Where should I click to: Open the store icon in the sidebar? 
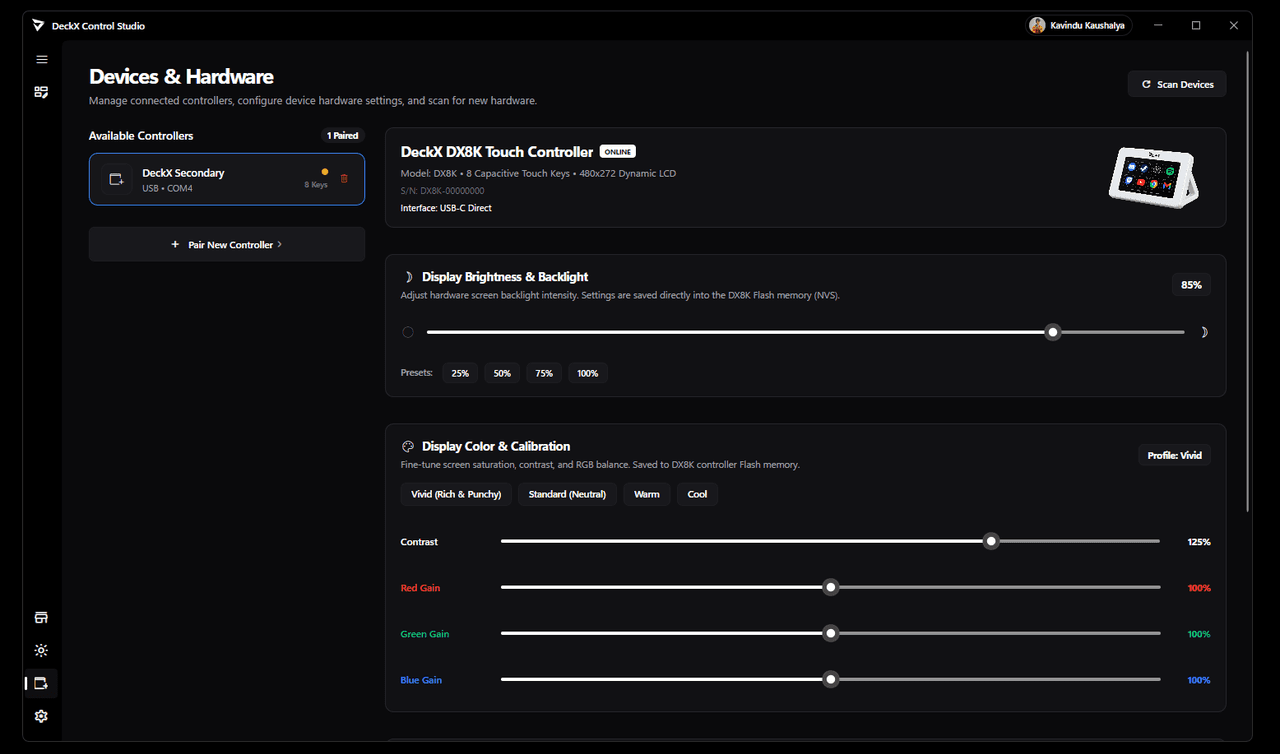41,618
